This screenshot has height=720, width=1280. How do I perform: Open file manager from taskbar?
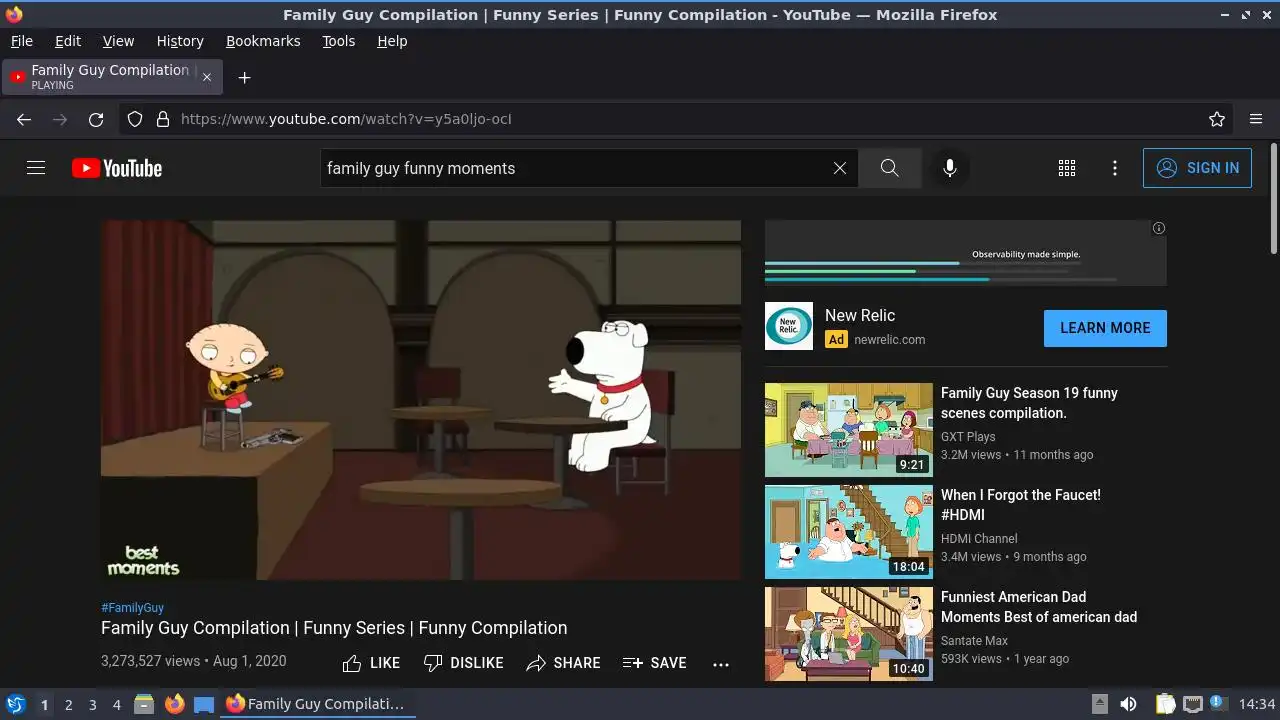point(144,704)
